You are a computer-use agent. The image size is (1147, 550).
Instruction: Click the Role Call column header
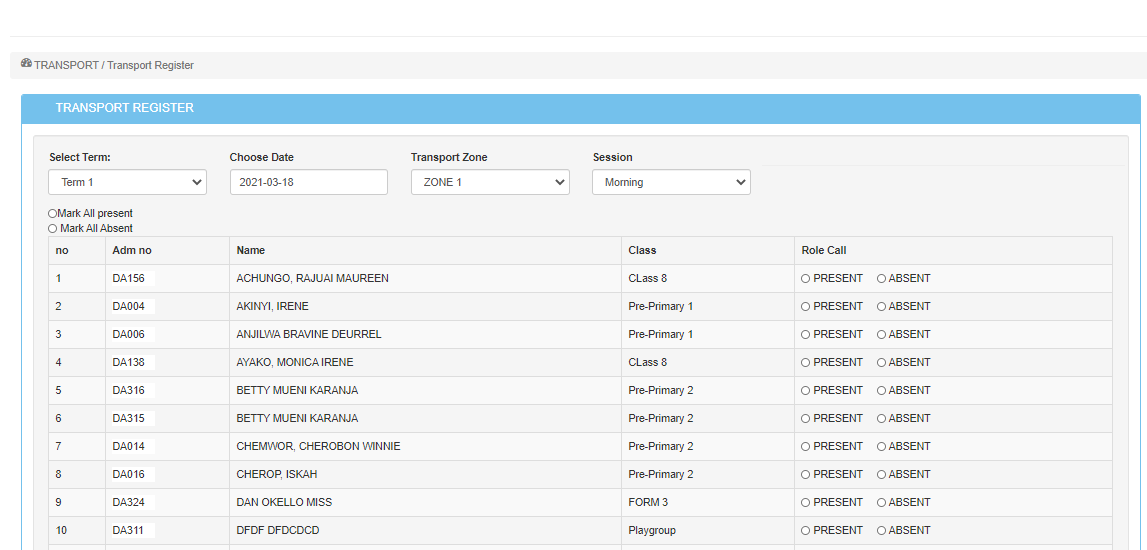[824, 250]
